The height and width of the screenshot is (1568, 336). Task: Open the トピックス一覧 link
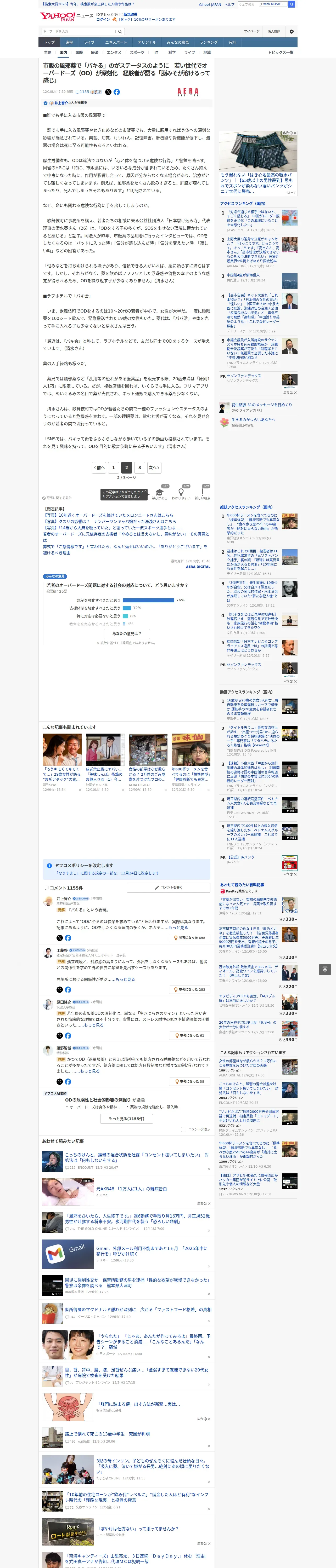pyautogui.click(x=281, y=52)
